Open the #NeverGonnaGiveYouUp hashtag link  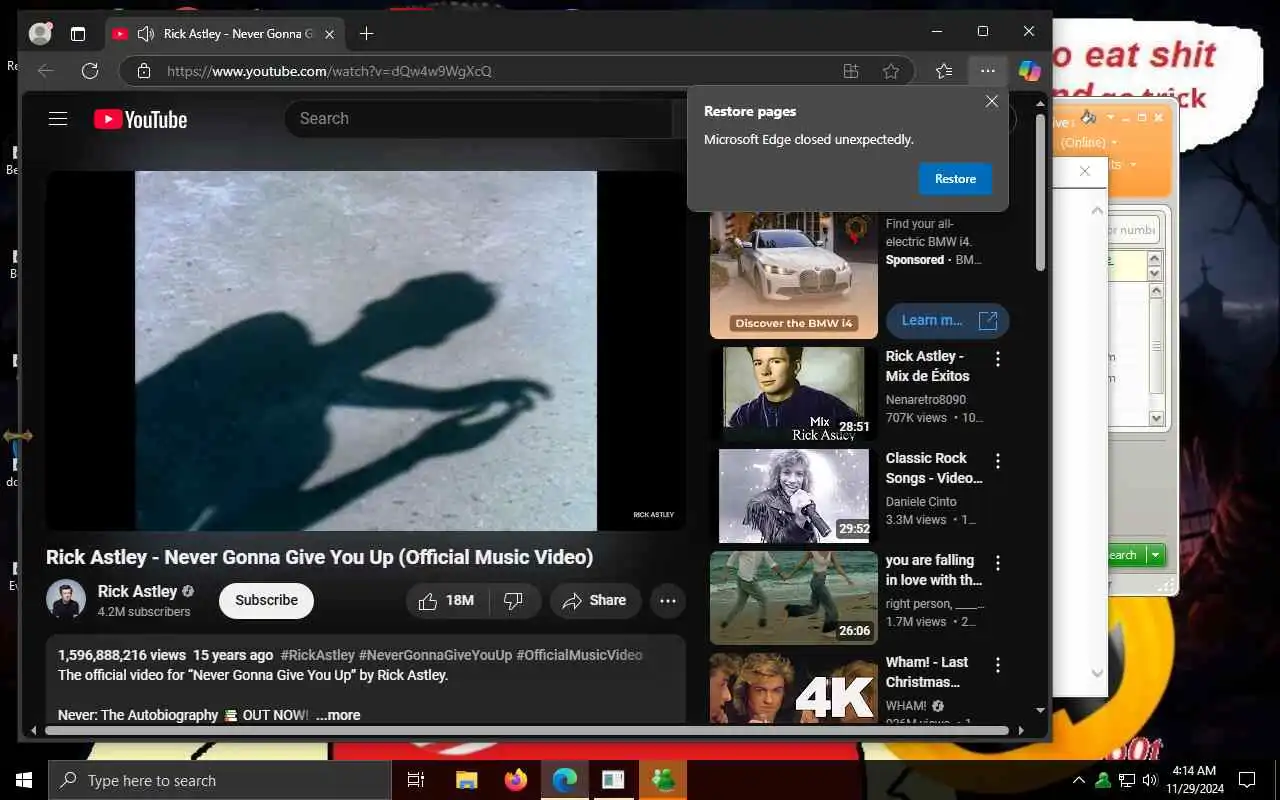point(435,655)
